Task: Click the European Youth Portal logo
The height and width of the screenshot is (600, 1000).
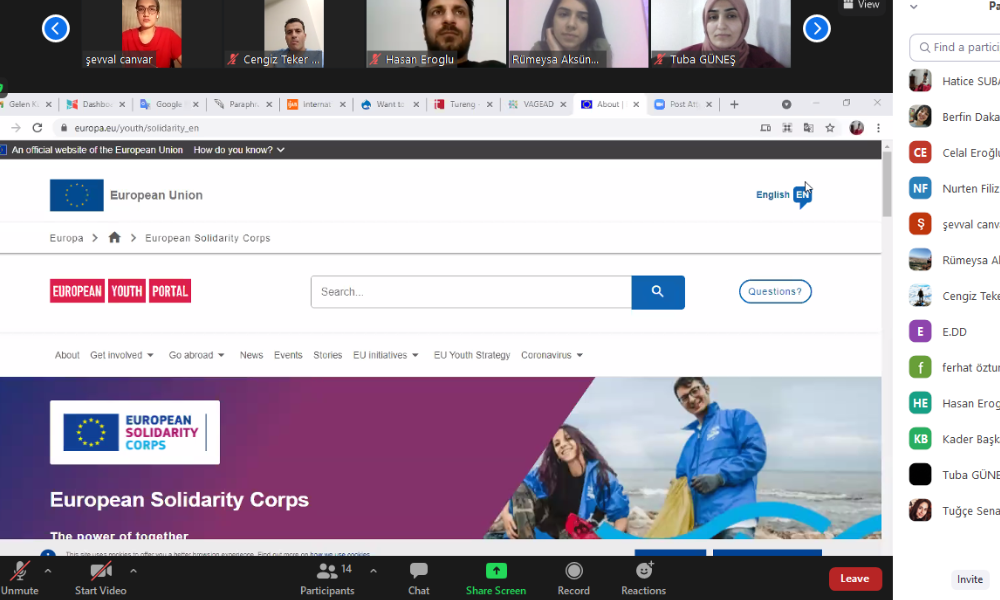Action: tap(121, 291)
